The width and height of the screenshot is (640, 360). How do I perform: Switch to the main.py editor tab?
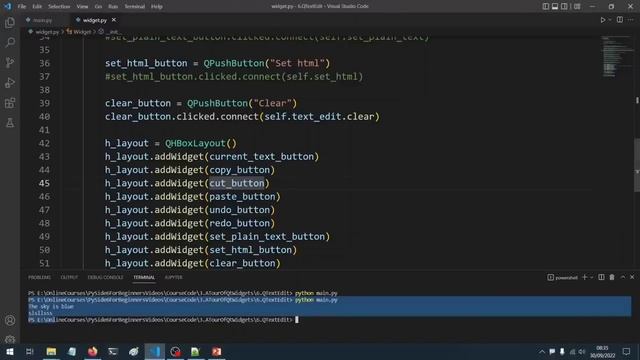click(42, 20)
